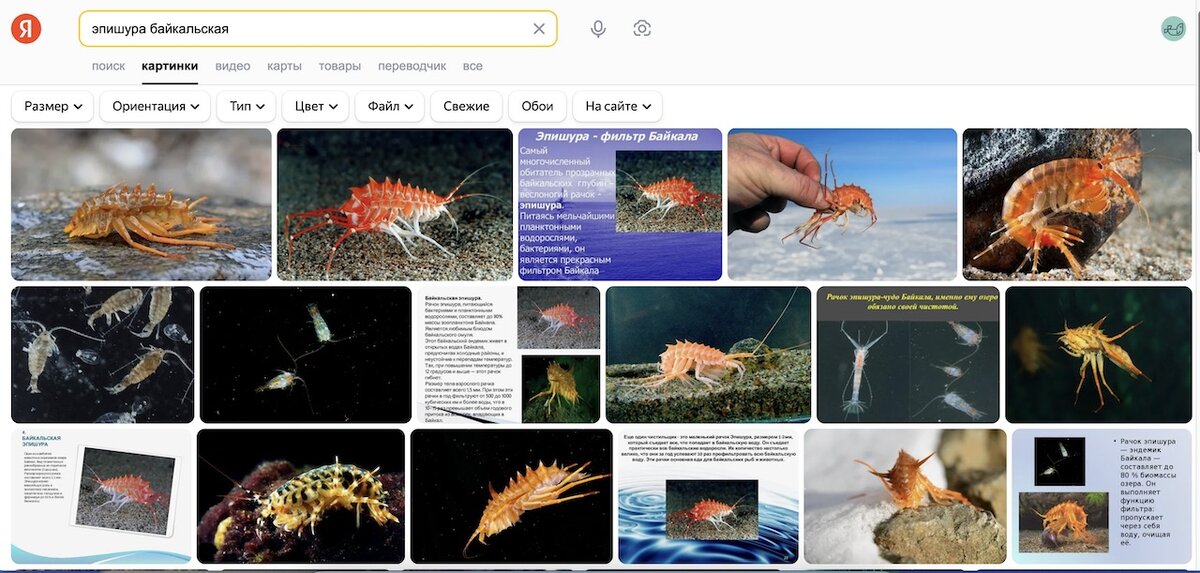Expand the На сайте filter dropdown
1200x573 pixels.
(617, 106)
